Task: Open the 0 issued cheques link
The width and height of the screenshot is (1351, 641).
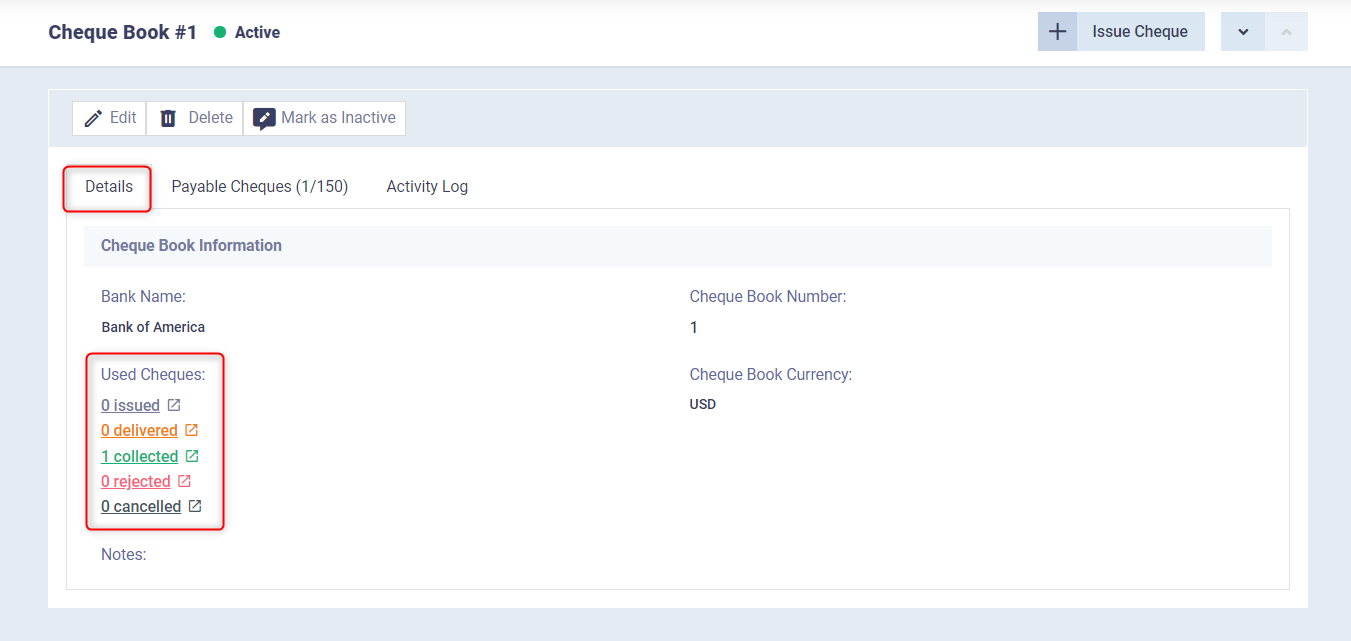Action: pos(131,405)
